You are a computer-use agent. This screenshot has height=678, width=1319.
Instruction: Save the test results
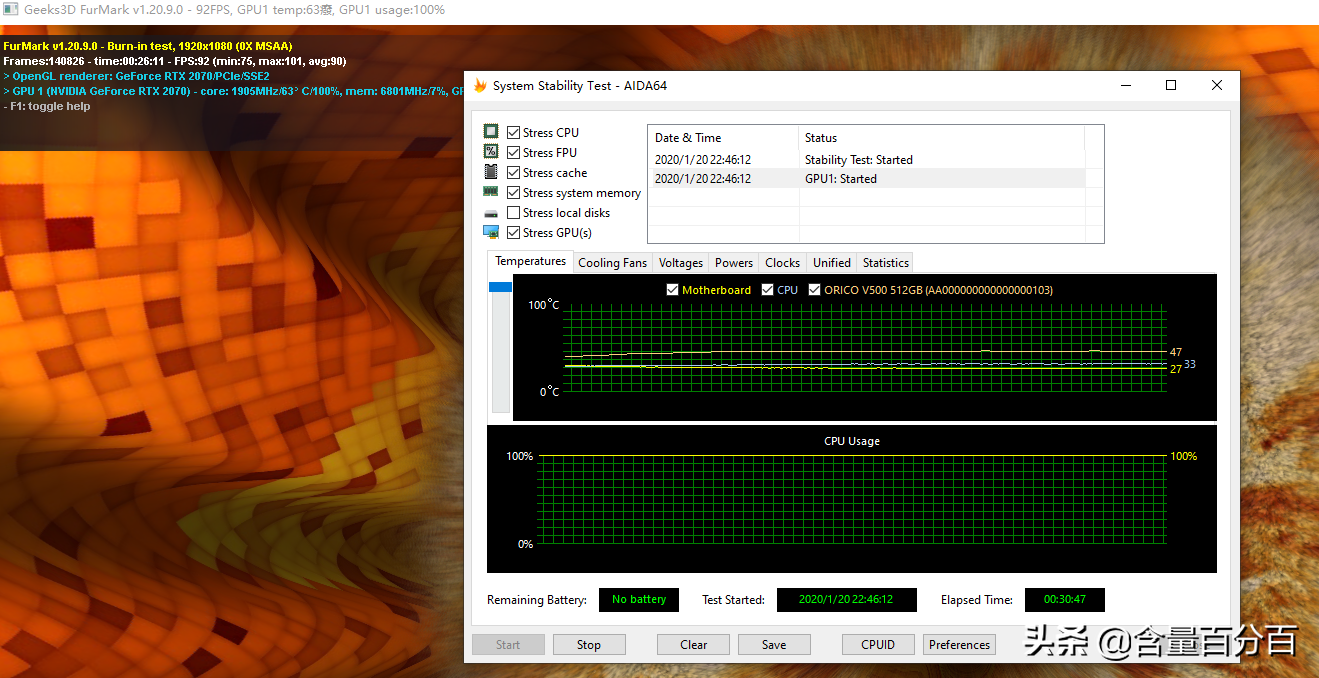(x=774, y=645)
